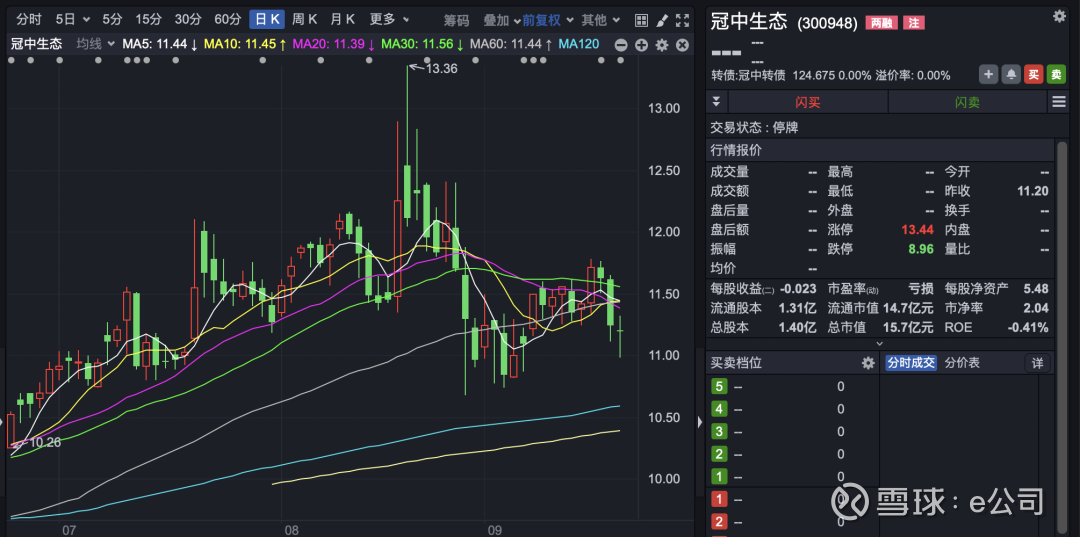This screenshot has width=1080, height=537.
Task: Select buy level 2 marker
Action: 720,522
